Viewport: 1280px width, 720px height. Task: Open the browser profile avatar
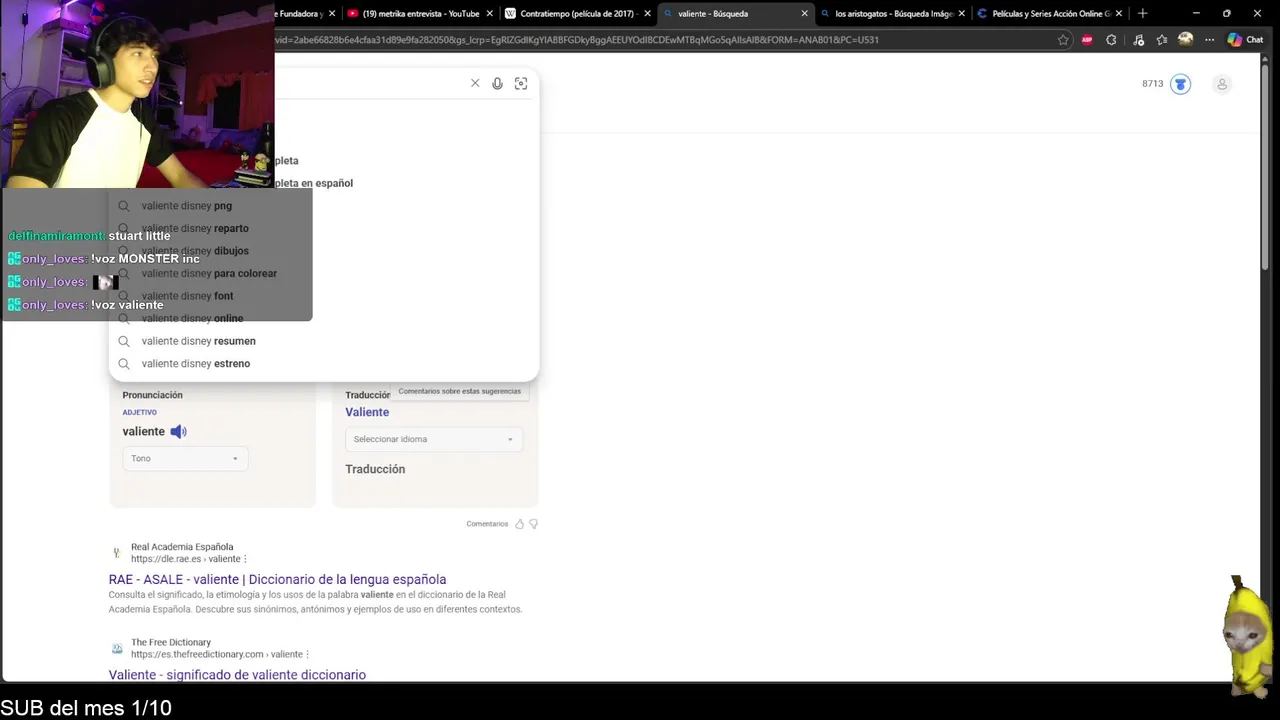(1185, 39)
